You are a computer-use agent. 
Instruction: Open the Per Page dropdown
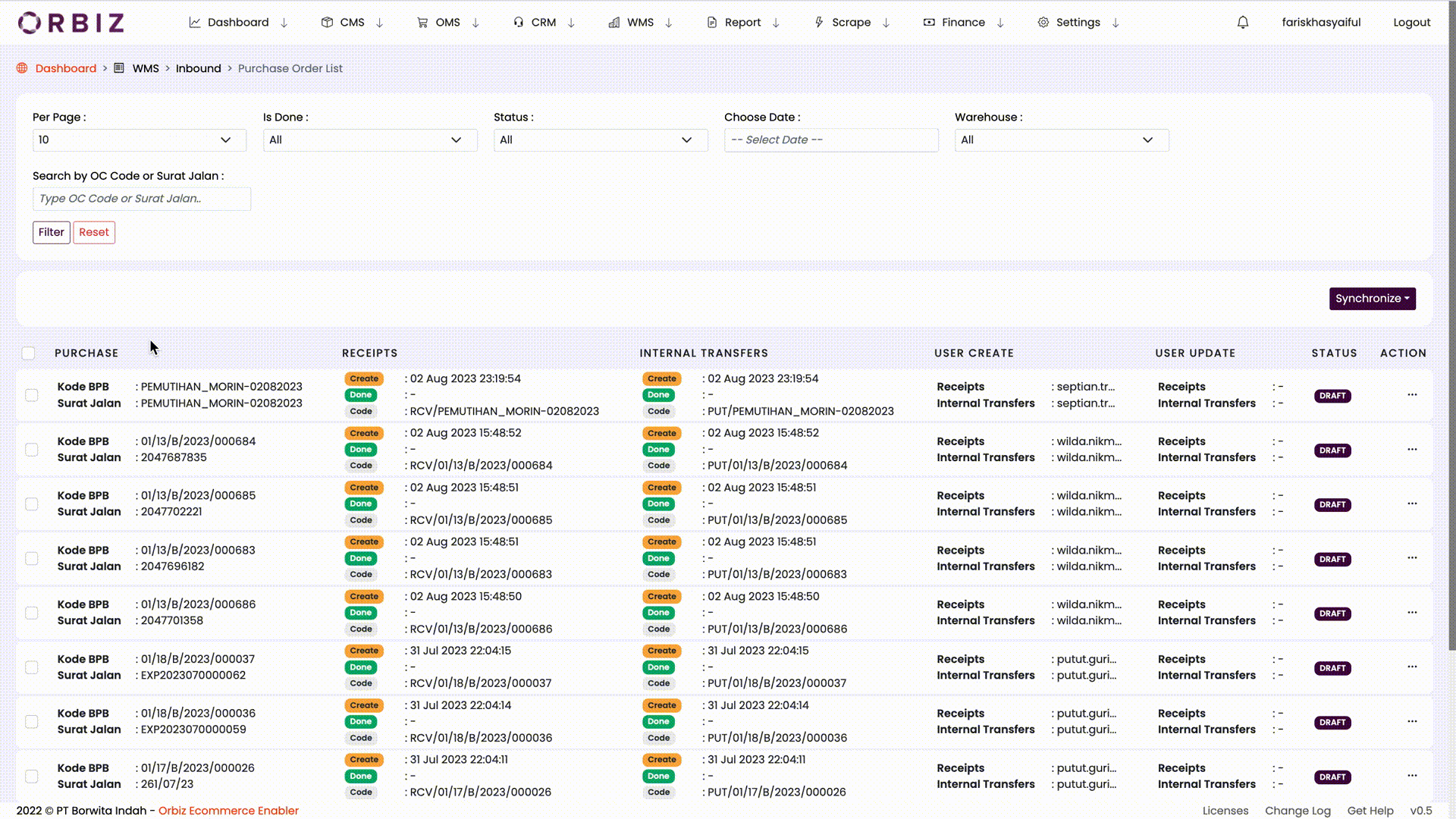tap(140, 140)
